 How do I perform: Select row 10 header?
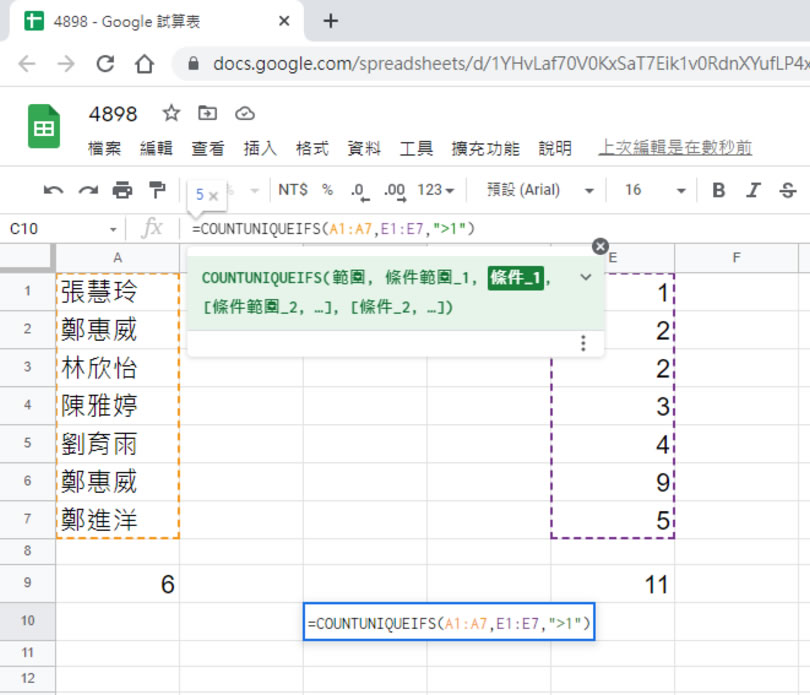point(27,621)
